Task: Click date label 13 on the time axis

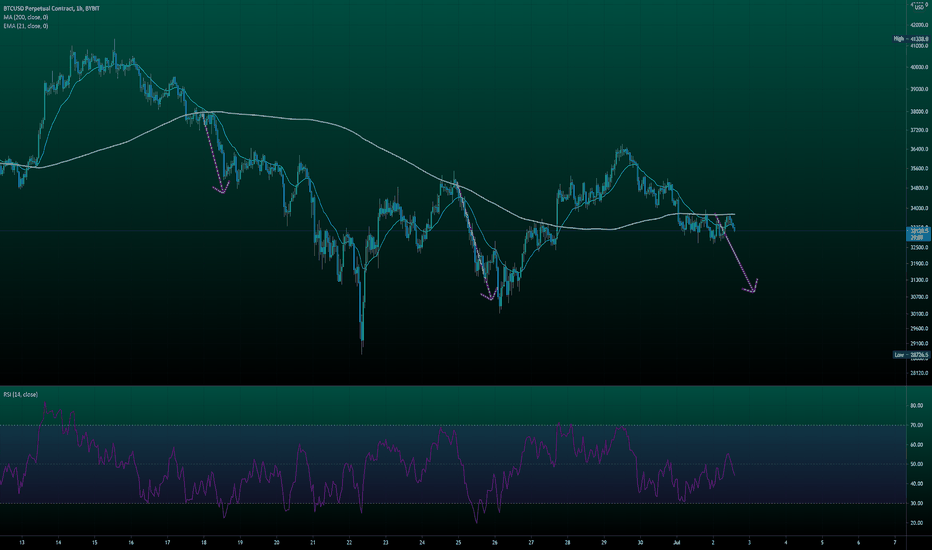Action: [22, 542]
